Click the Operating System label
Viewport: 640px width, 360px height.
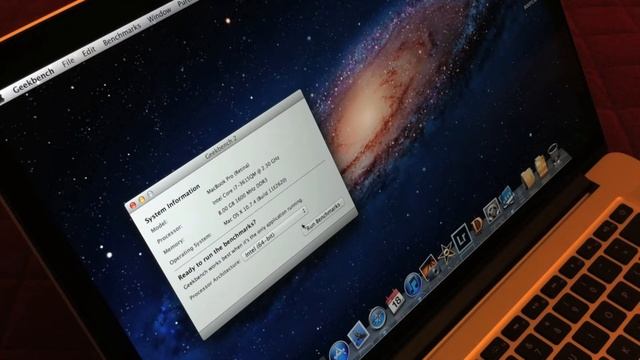190,249
